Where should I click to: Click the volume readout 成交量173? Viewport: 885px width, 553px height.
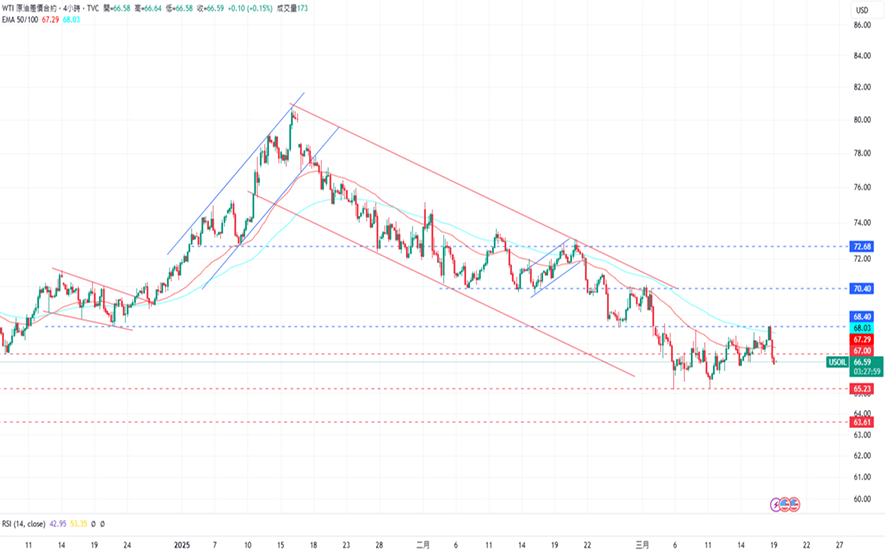point(292,8)
